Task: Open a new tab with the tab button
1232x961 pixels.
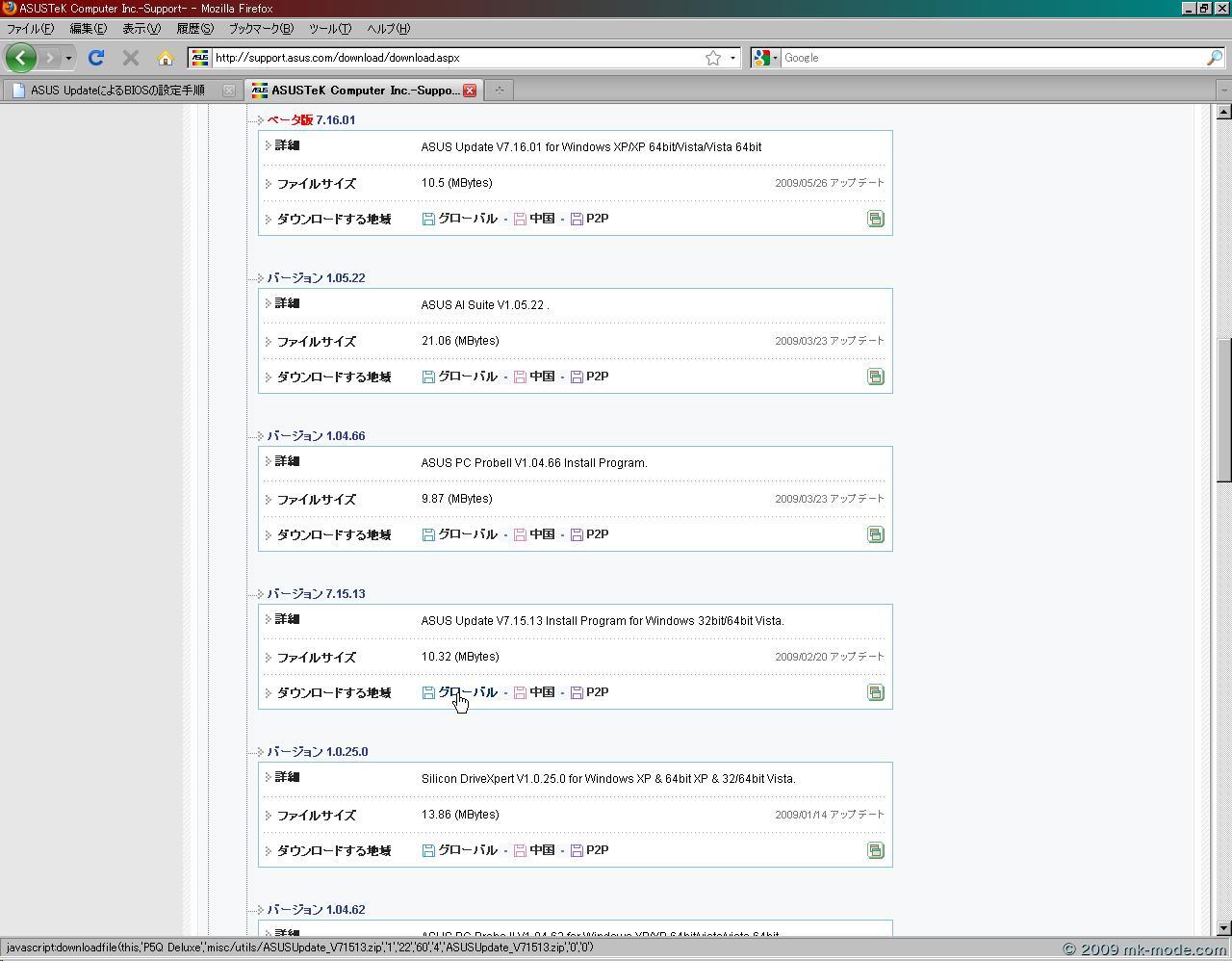Action: coord(499,91)
